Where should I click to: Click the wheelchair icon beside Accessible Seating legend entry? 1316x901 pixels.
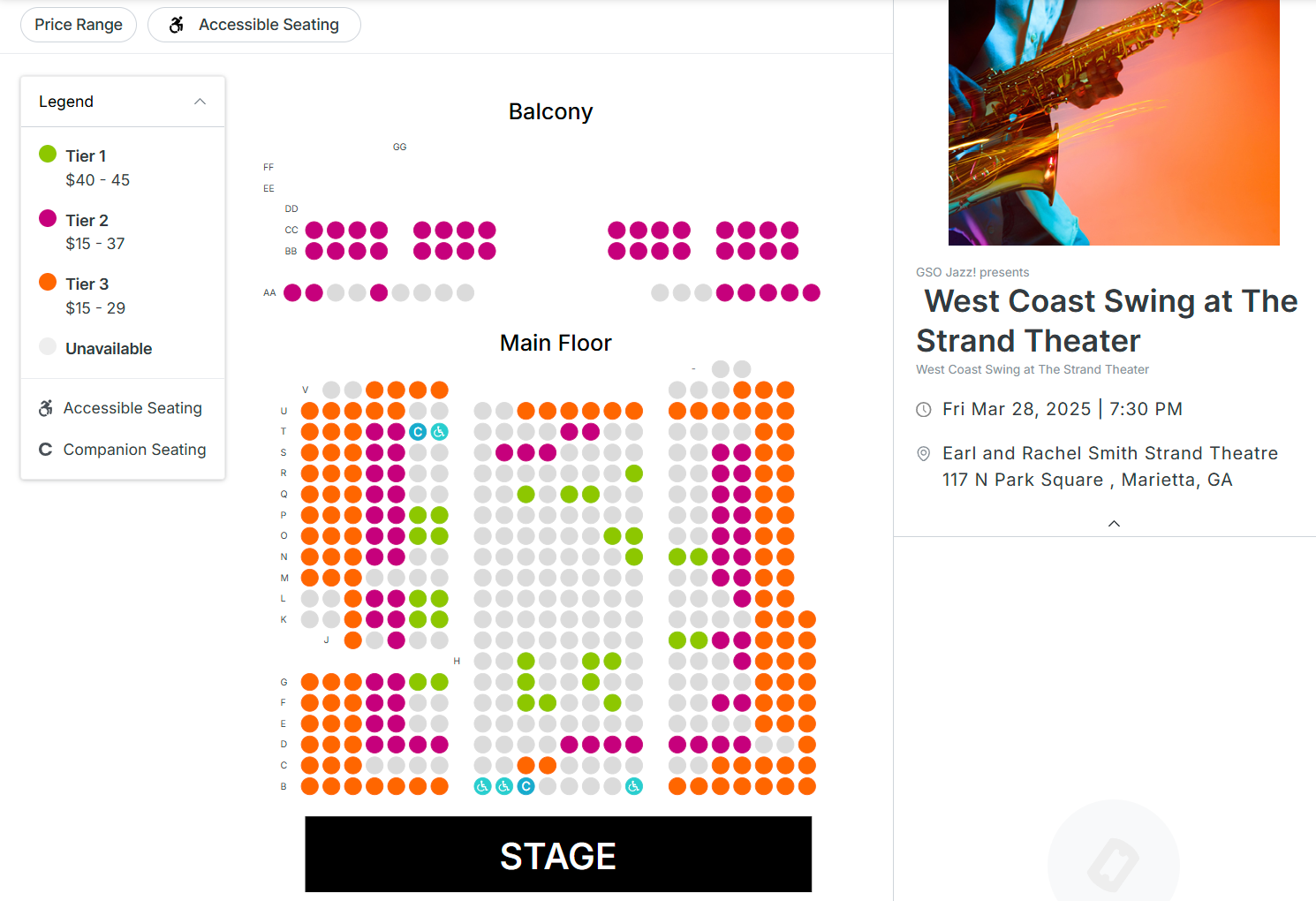pyautogui.click(x=46, y=408)
